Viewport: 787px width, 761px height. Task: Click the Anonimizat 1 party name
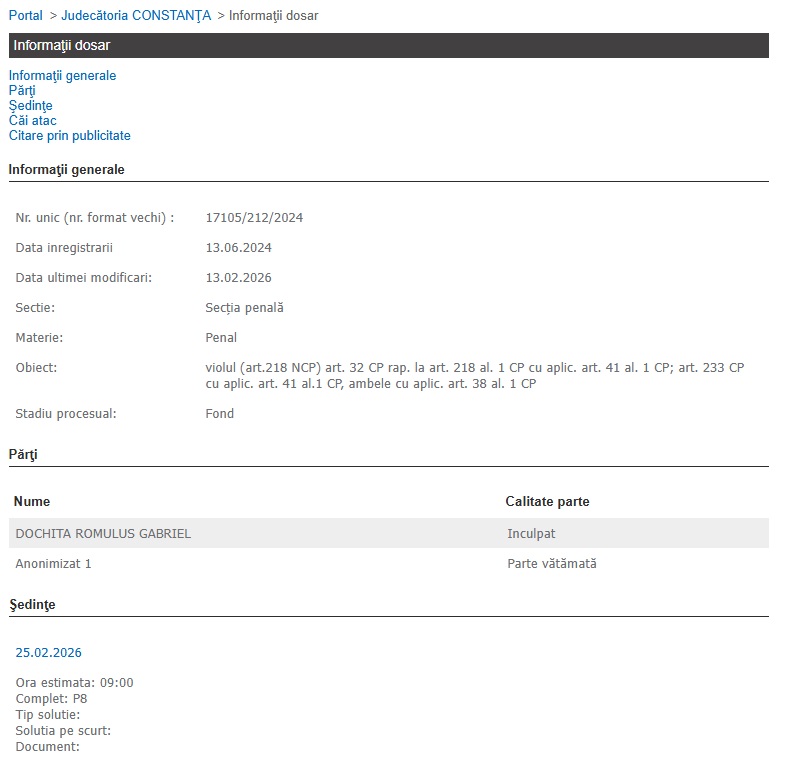pyautogui.click(x=53, y=564)
